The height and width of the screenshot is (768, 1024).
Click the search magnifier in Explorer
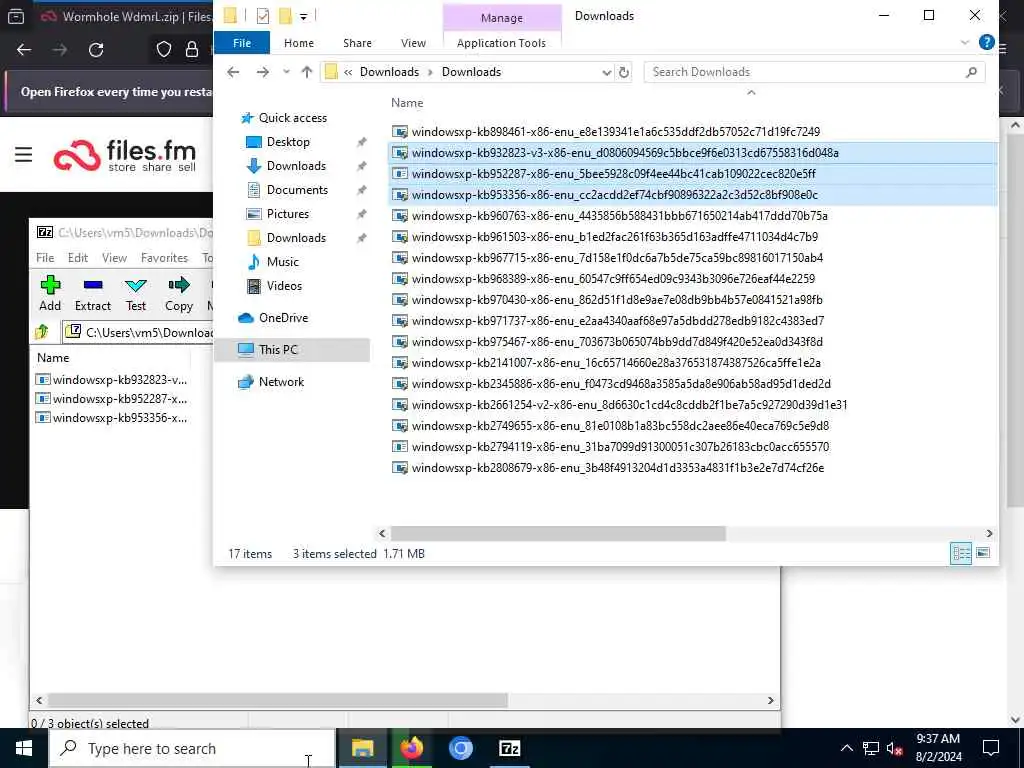971,72
